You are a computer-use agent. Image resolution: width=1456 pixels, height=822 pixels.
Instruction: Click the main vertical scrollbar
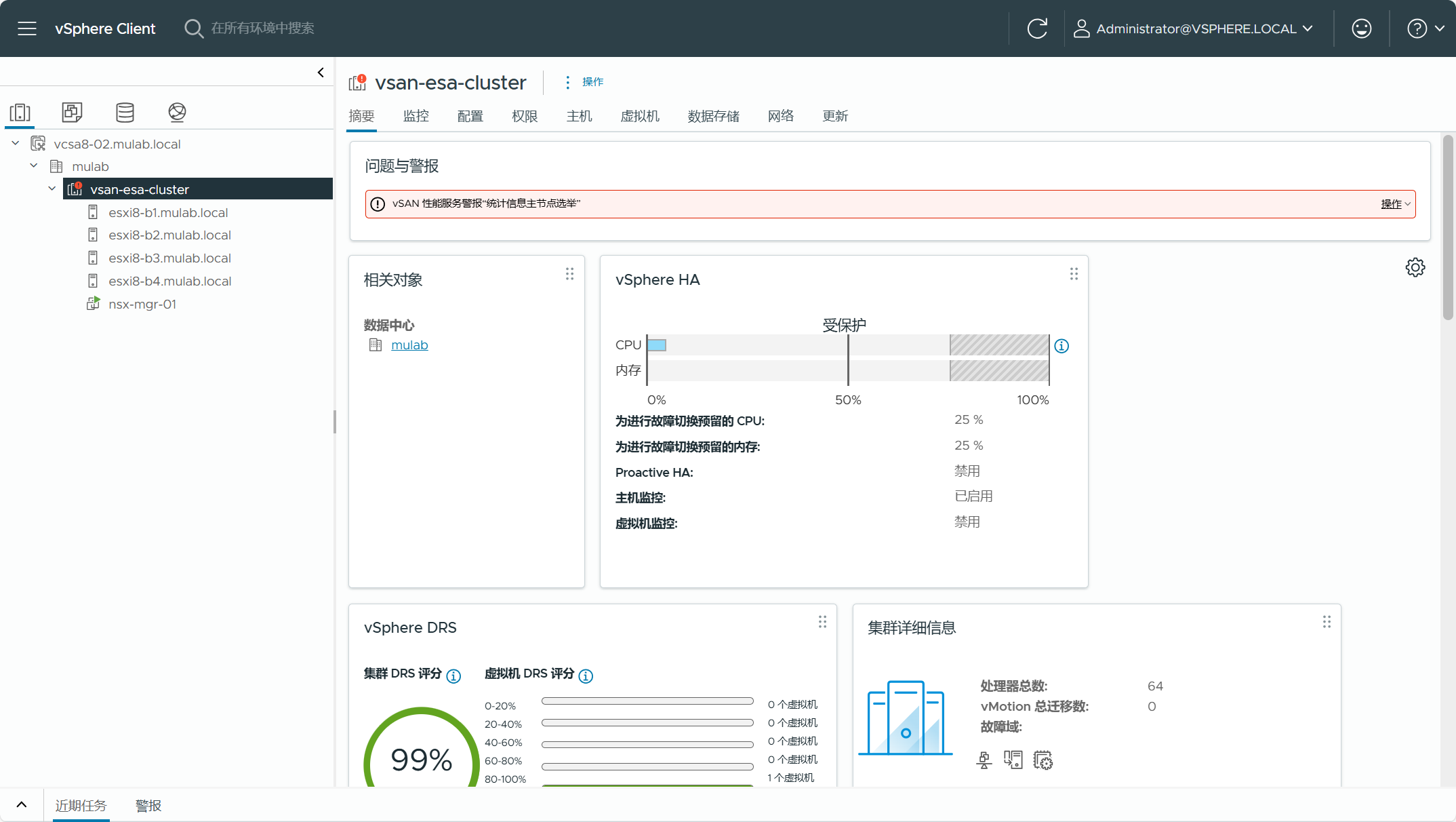[x=1448, y=227]
